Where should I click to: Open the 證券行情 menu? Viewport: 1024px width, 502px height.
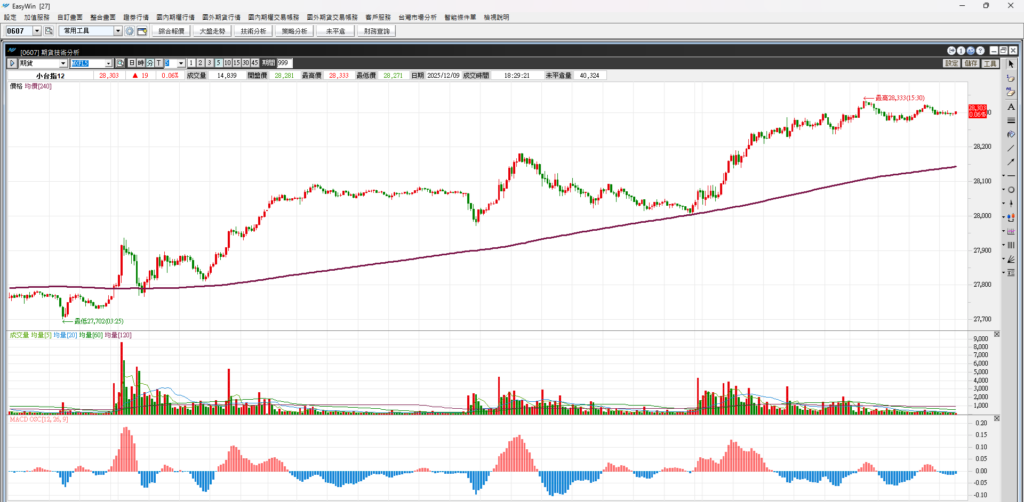coord(135,18)
